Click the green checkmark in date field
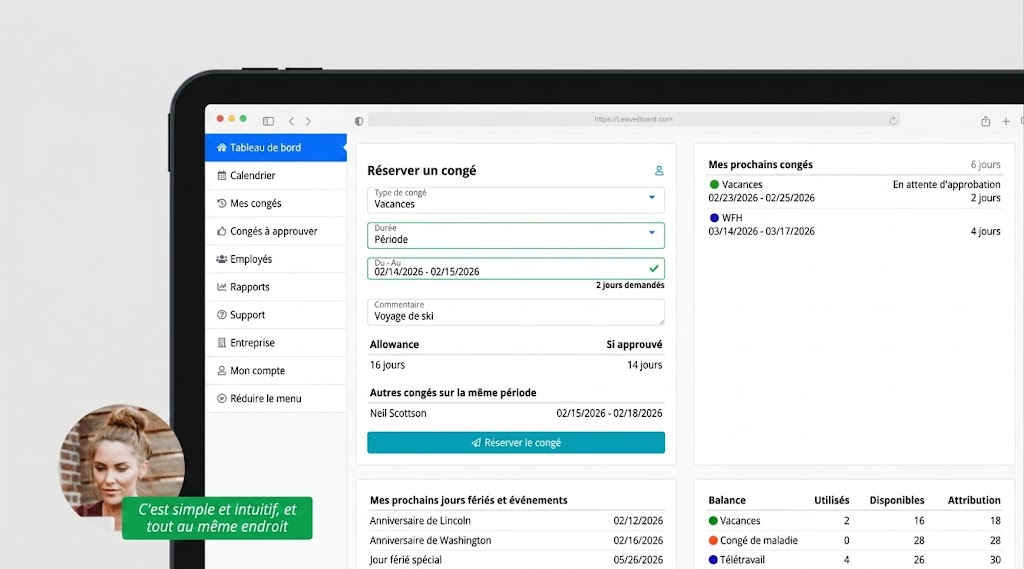Image resolution: width=1024 pixels, height=569 pixels. pos(654,268)
